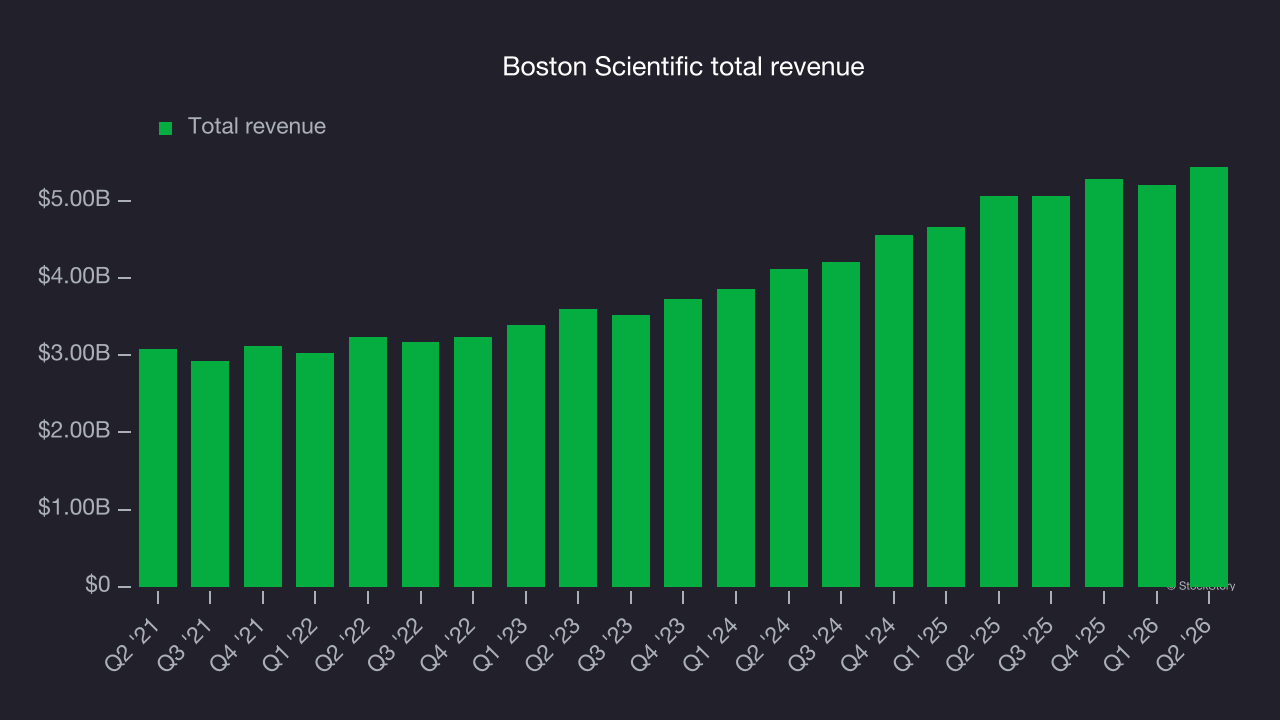Click the green bar for Q3 '25
This screenshot has height=720, width=1280.
1051,392
